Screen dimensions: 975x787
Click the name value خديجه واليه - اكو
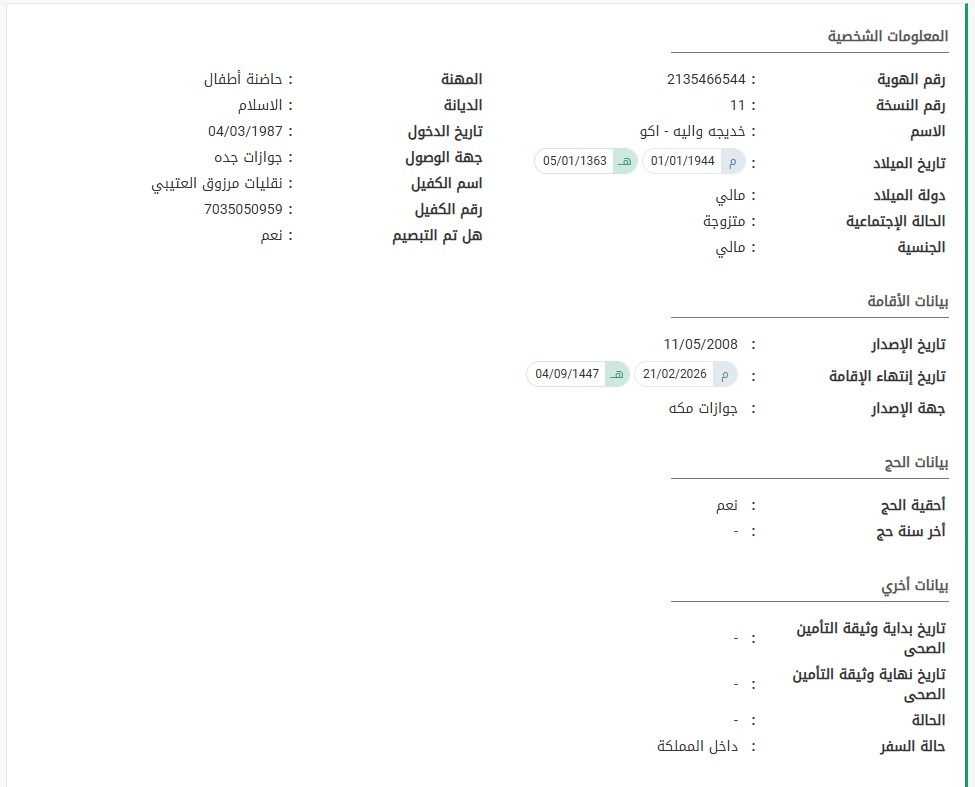(692, 131)
